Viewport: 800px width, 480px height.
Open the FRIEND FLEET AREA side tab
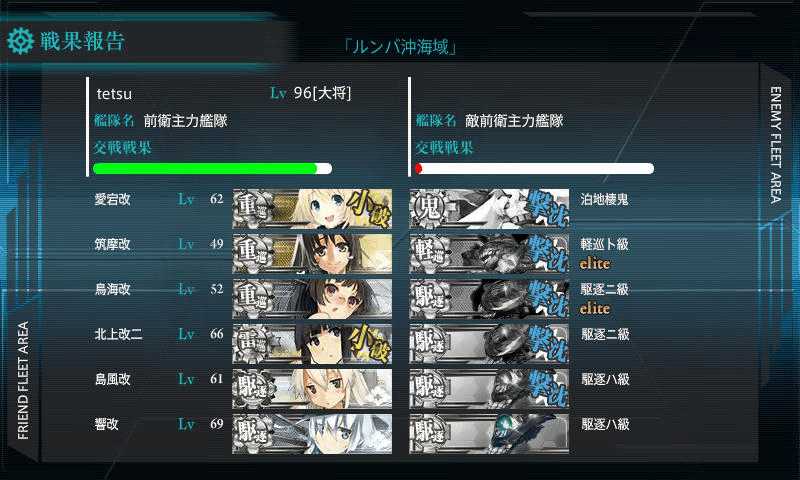pyautogui.click(x=23, y=380)
